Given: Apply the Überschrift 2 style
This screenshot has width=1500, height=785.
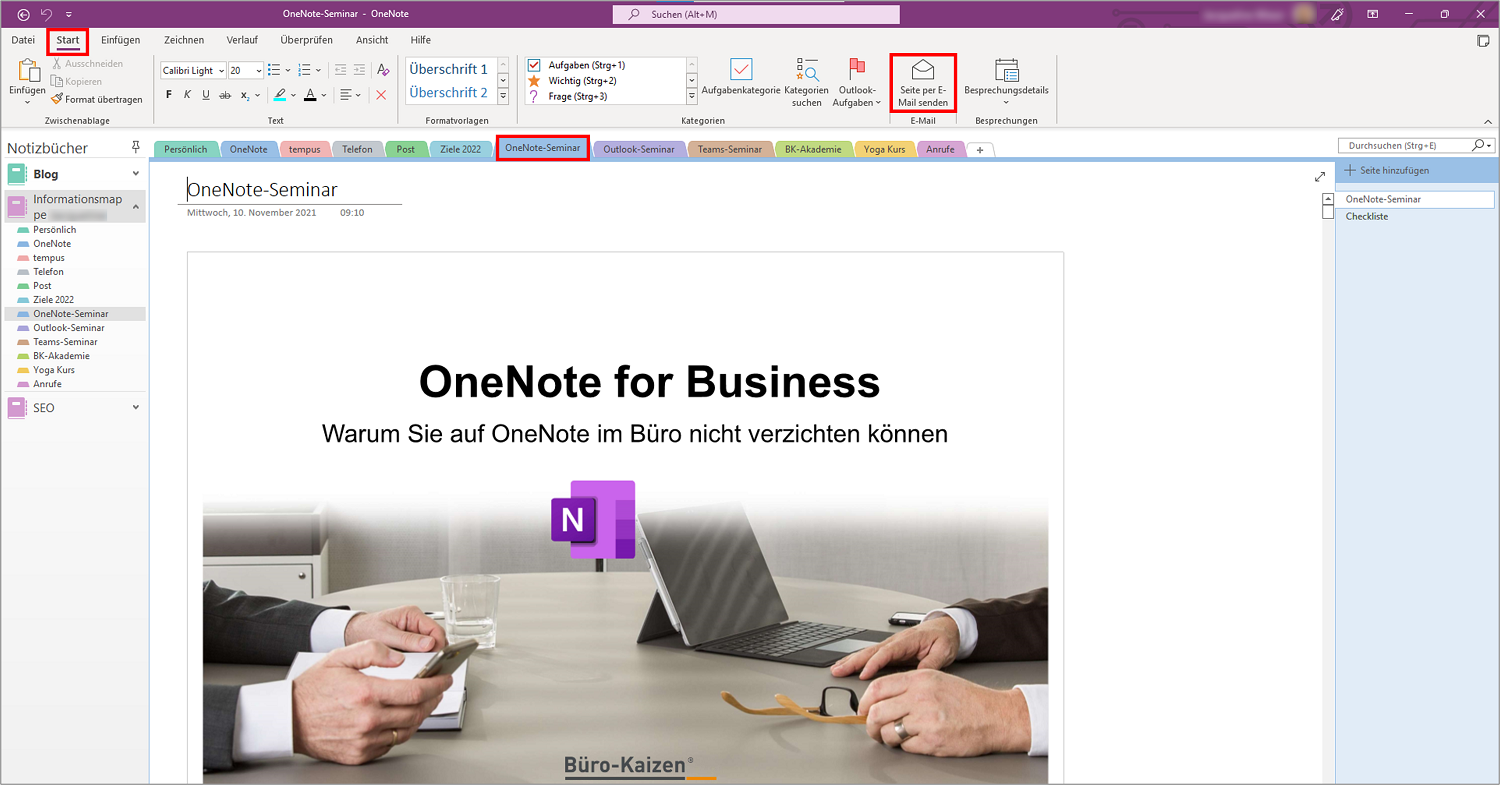Looking at the screenshot, I should coord(449,92).
